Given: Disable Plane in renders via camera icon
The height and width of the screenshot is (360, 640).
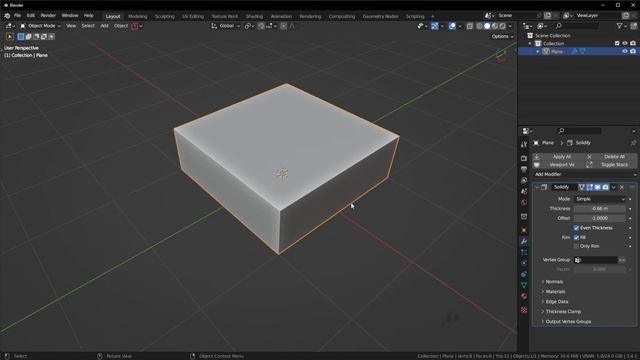Looking at the screenshot, I should point(633,51).
